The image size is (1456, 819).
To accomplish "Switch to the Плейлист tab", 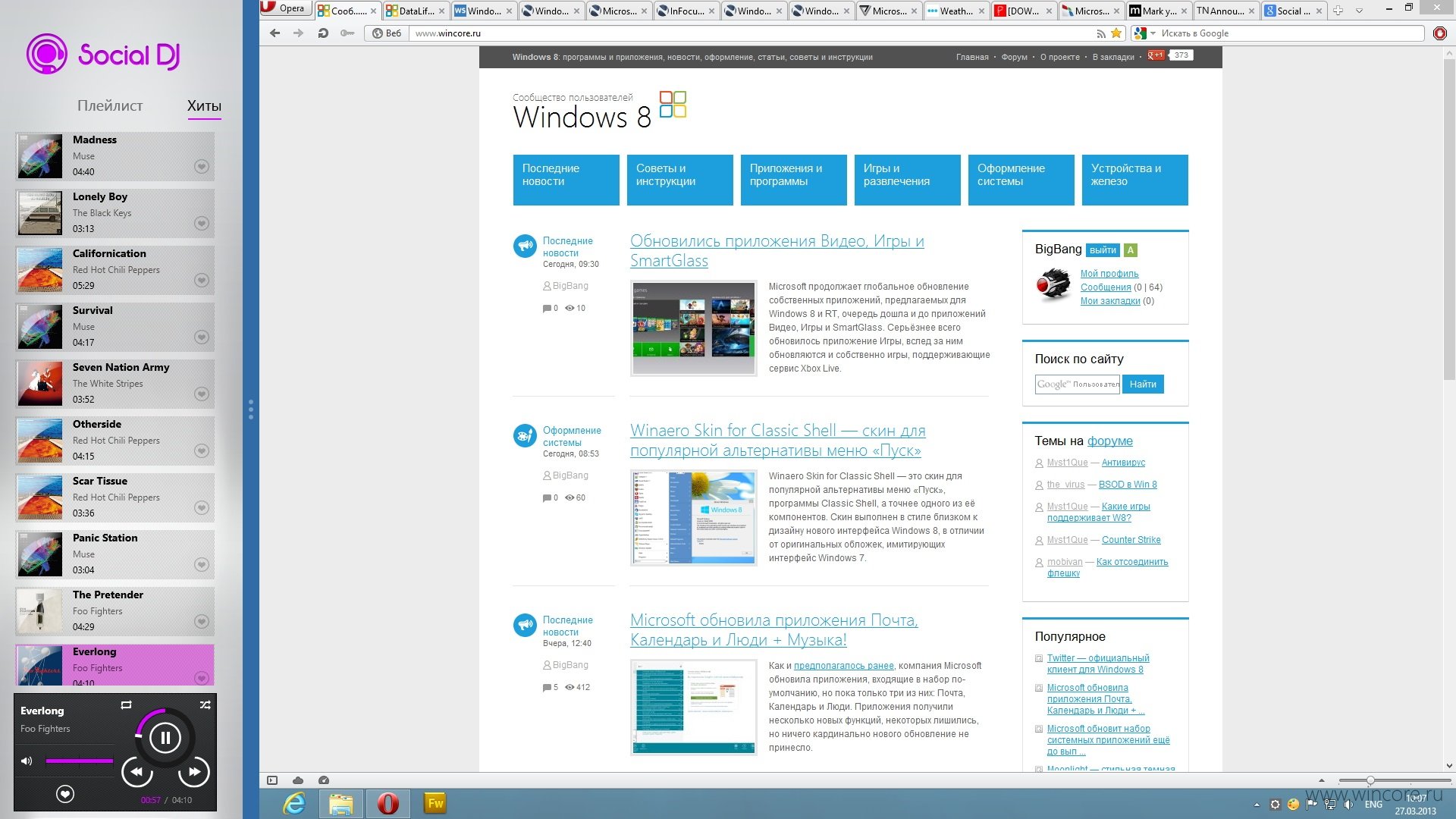I will pyautogui.click(x=110, y=105).
